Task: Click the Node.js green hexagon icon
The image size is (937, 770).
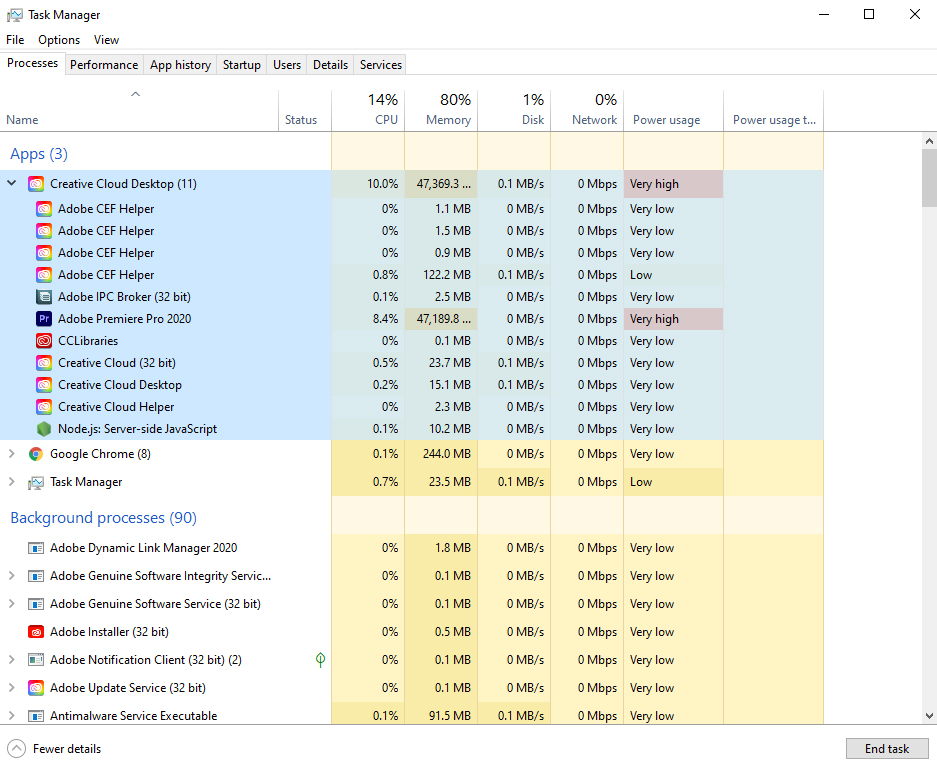Action: (44, 429)
